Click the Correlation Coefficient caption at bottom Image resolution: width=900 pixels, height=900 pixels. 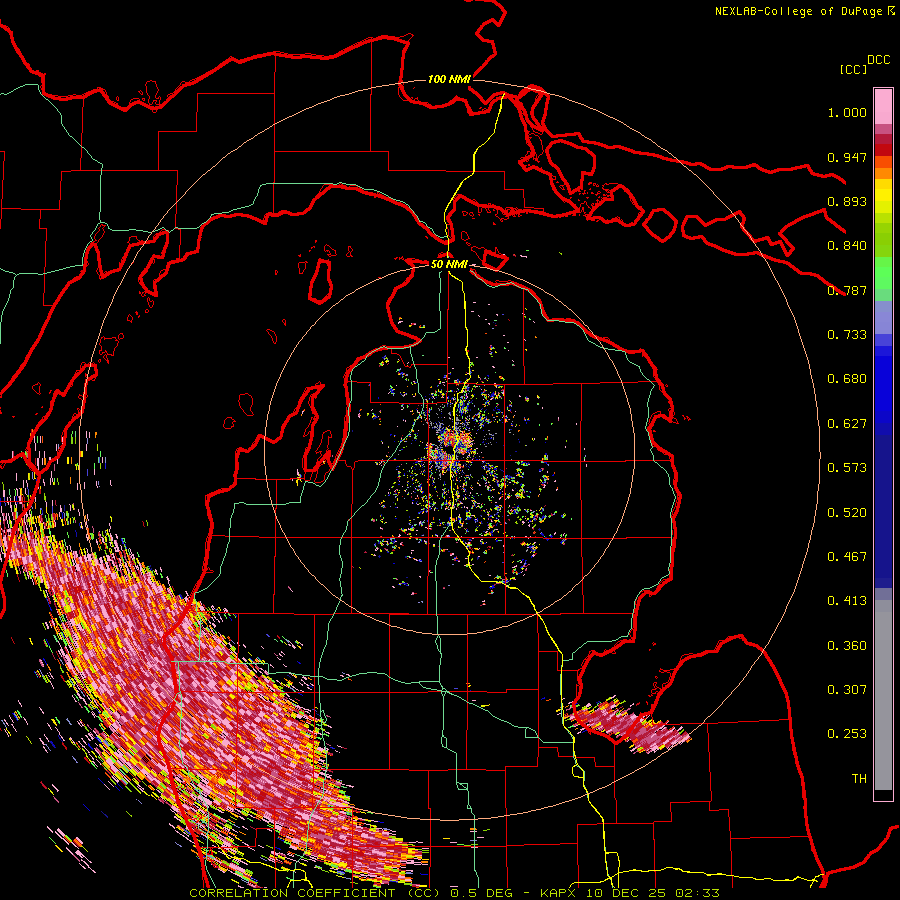tap(454, 893)
